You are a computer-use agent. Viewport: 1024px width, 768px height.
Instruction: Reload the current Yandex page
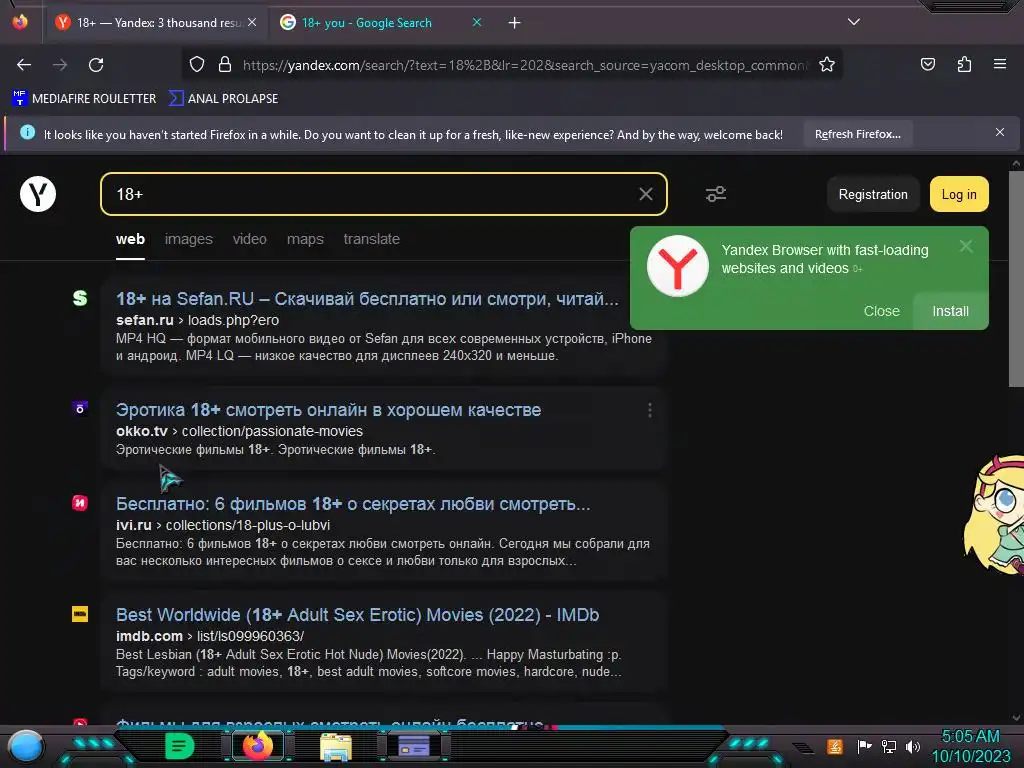(x=96, y=65)
